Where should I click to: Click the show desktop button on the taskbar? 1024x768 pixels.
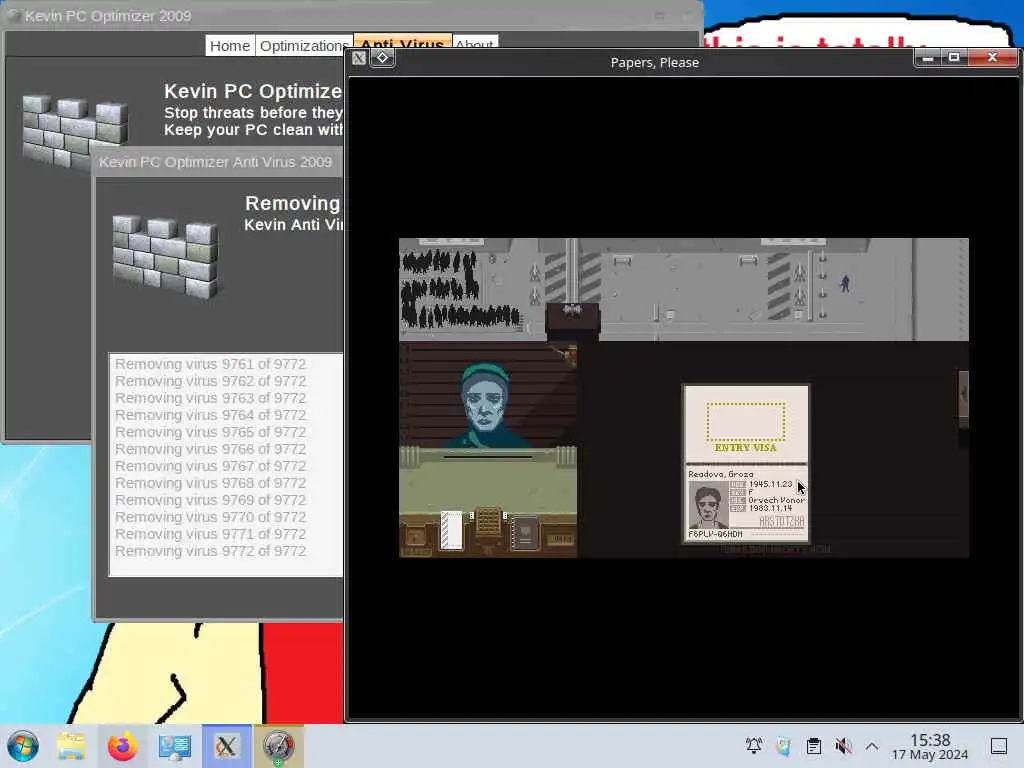[999, 745]
